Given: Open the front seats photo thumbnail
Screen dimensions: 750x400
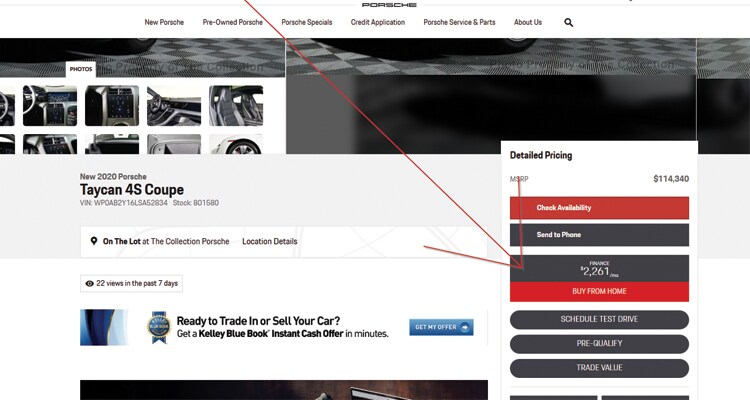Looking at the screenshot, I should [236, 106].
